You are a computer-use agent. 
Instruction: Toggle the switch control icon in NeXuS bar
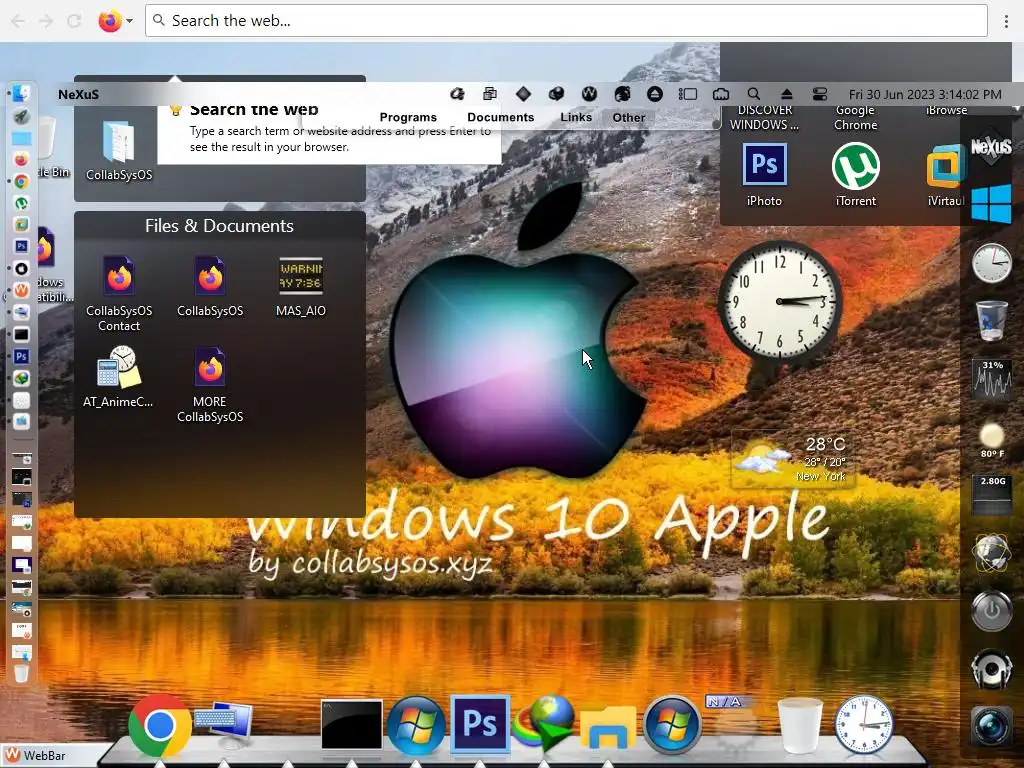tap(820, 94)
